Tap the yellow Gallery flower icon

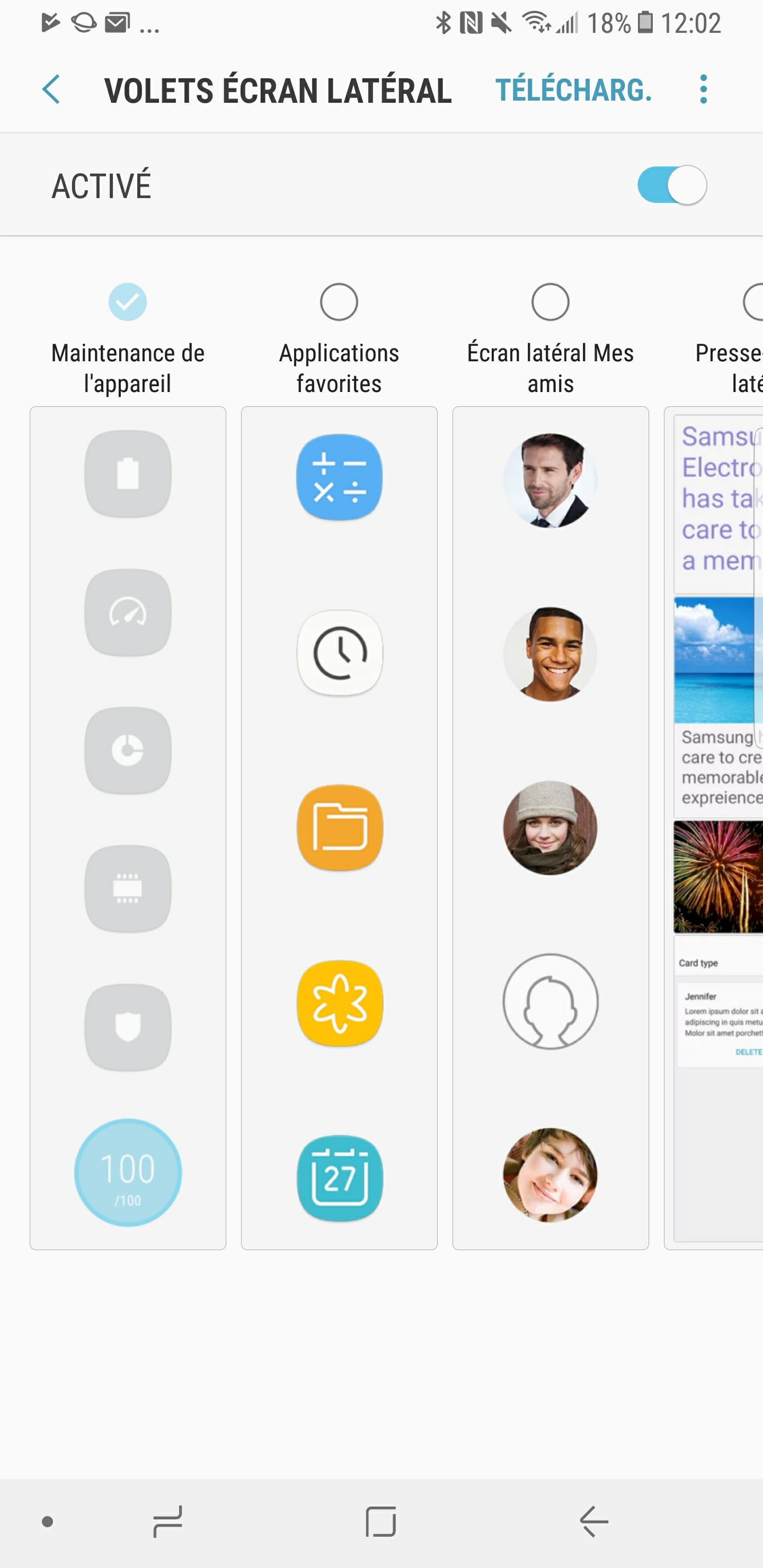click(340, 1003)
